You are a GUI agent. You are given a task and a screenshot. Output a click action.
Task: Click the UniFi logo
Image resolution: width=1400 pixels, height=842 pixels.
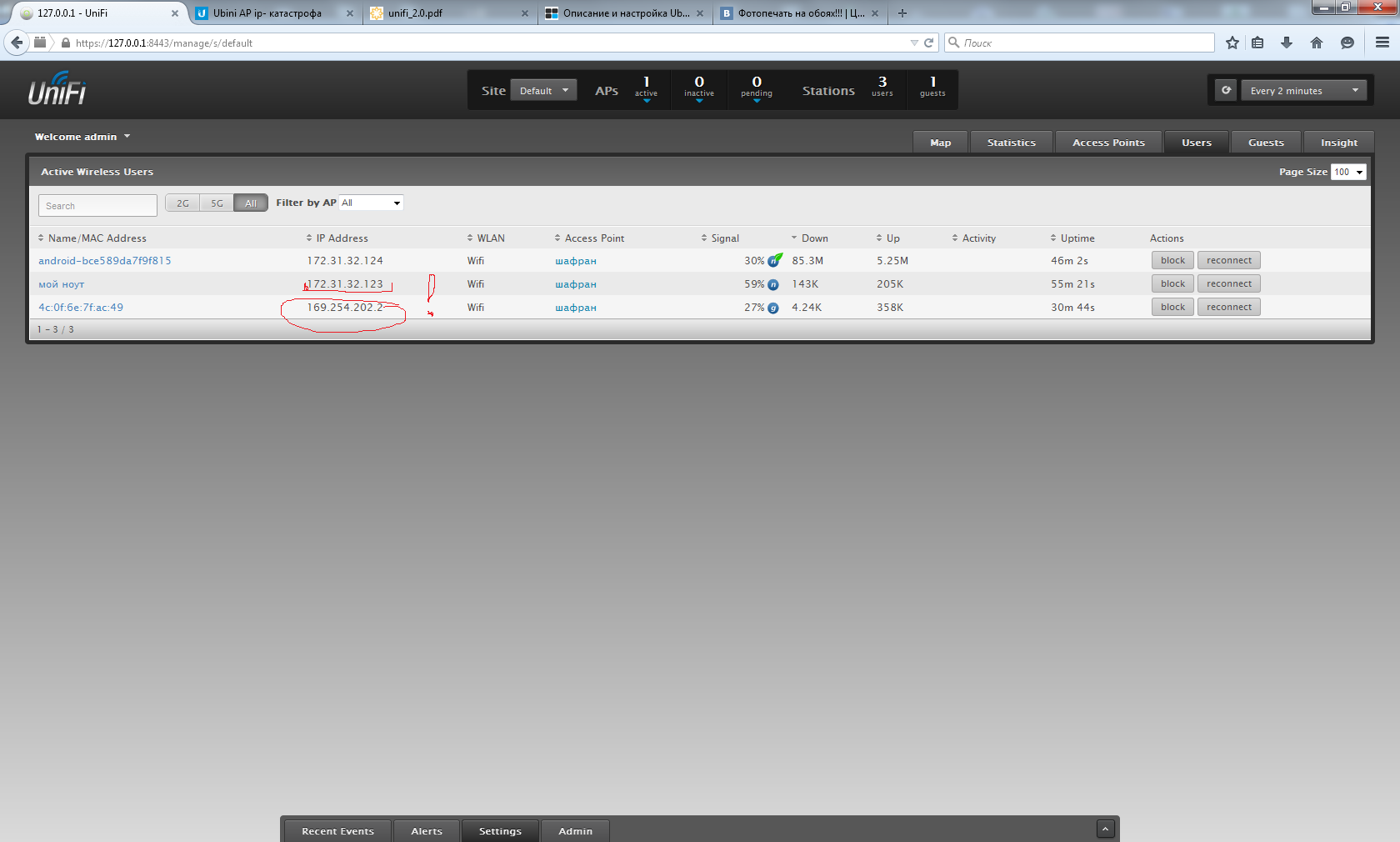(x=57, y=88)
